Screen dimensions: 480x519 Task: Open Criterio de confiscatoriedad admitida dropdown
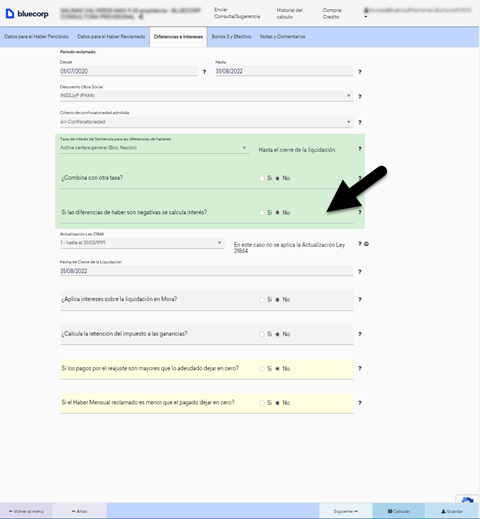206,122
